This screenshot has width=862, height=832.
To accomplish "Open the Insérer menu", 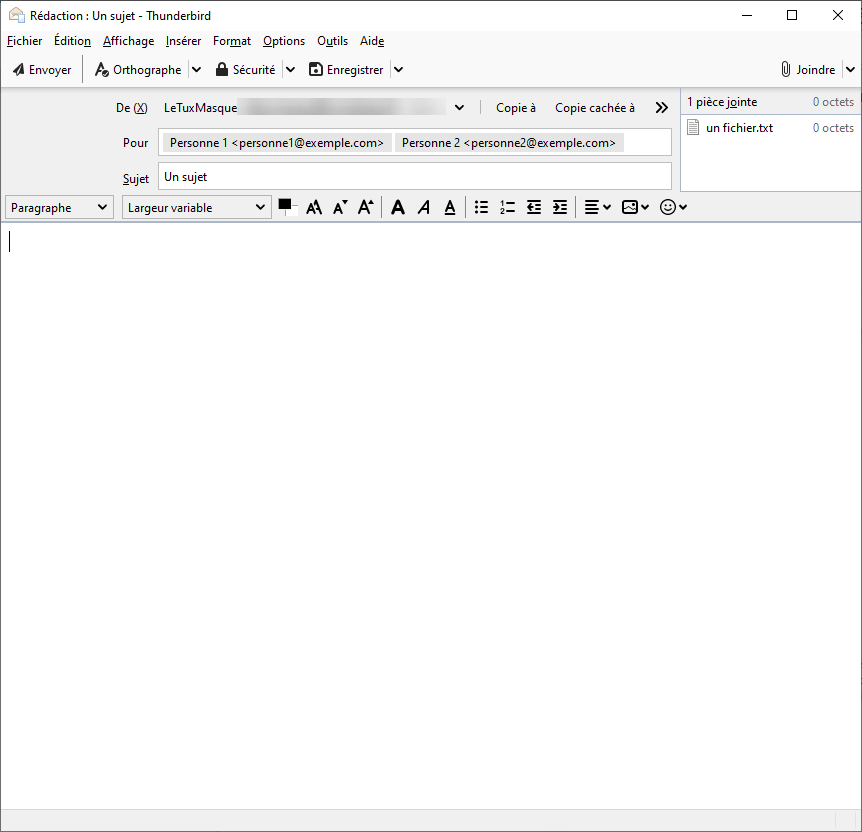I will point(183,41).
